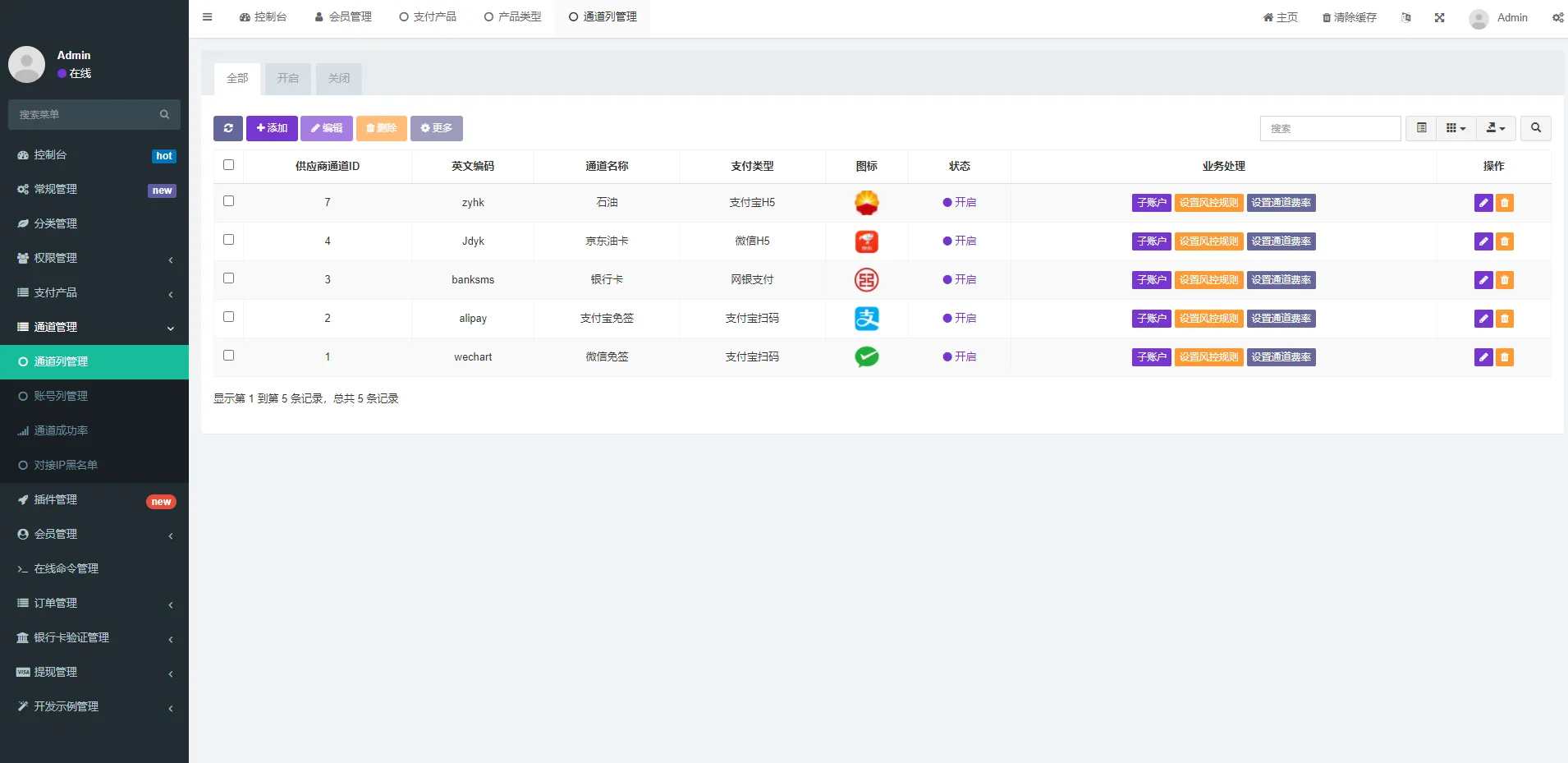Switch to the 关闭 filter tab
This screenshot has height=763, width=1568.
tap(339, 79)
